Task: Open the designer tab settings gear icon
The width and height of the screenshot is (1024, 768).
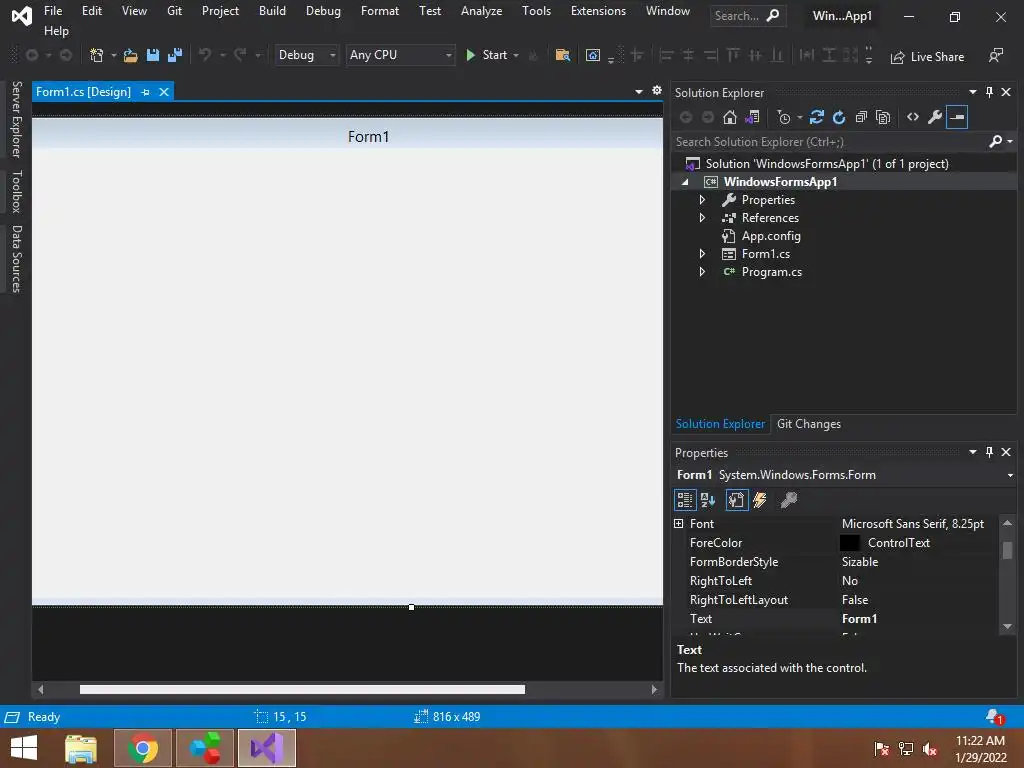Action: [x=657, y=91]
